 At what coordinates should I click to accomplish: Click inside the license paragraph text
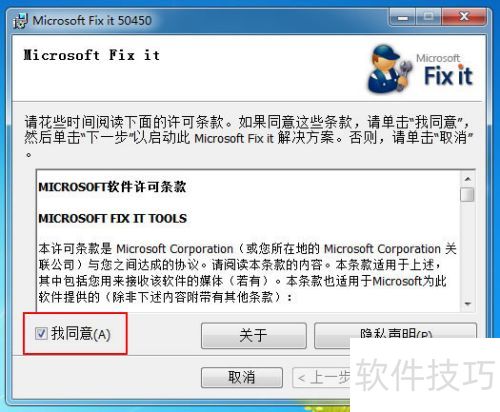pyautogui.click(x=247, y=273)
